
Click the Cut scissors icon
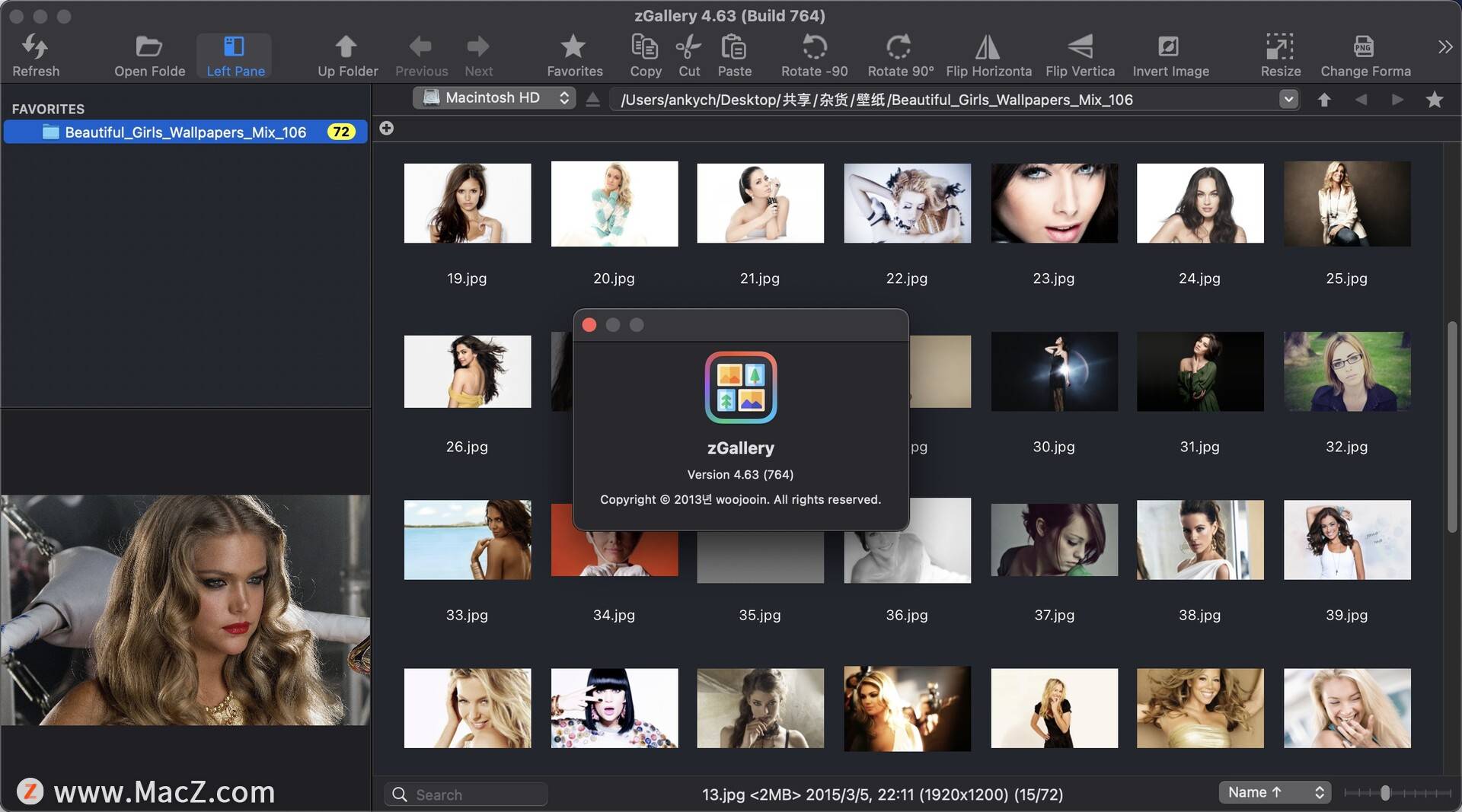coord(688,47)
